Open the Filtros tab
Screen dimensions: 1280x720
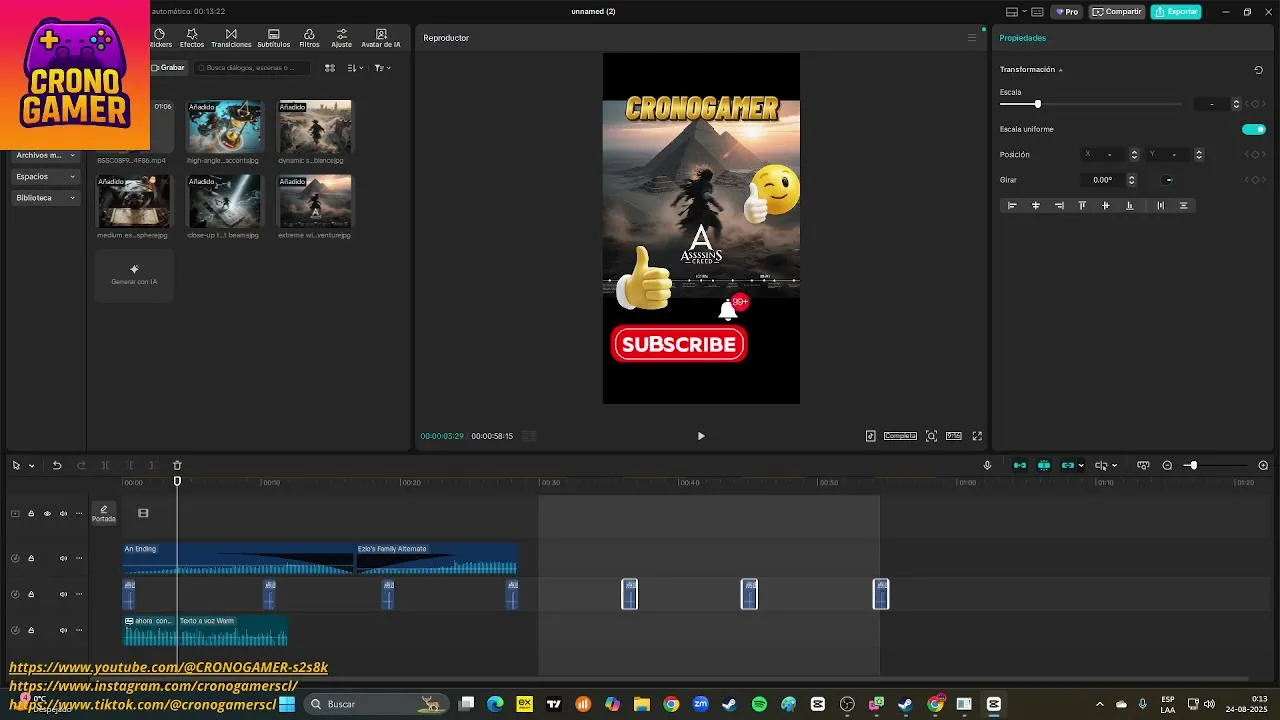click(x=309, y=38)
